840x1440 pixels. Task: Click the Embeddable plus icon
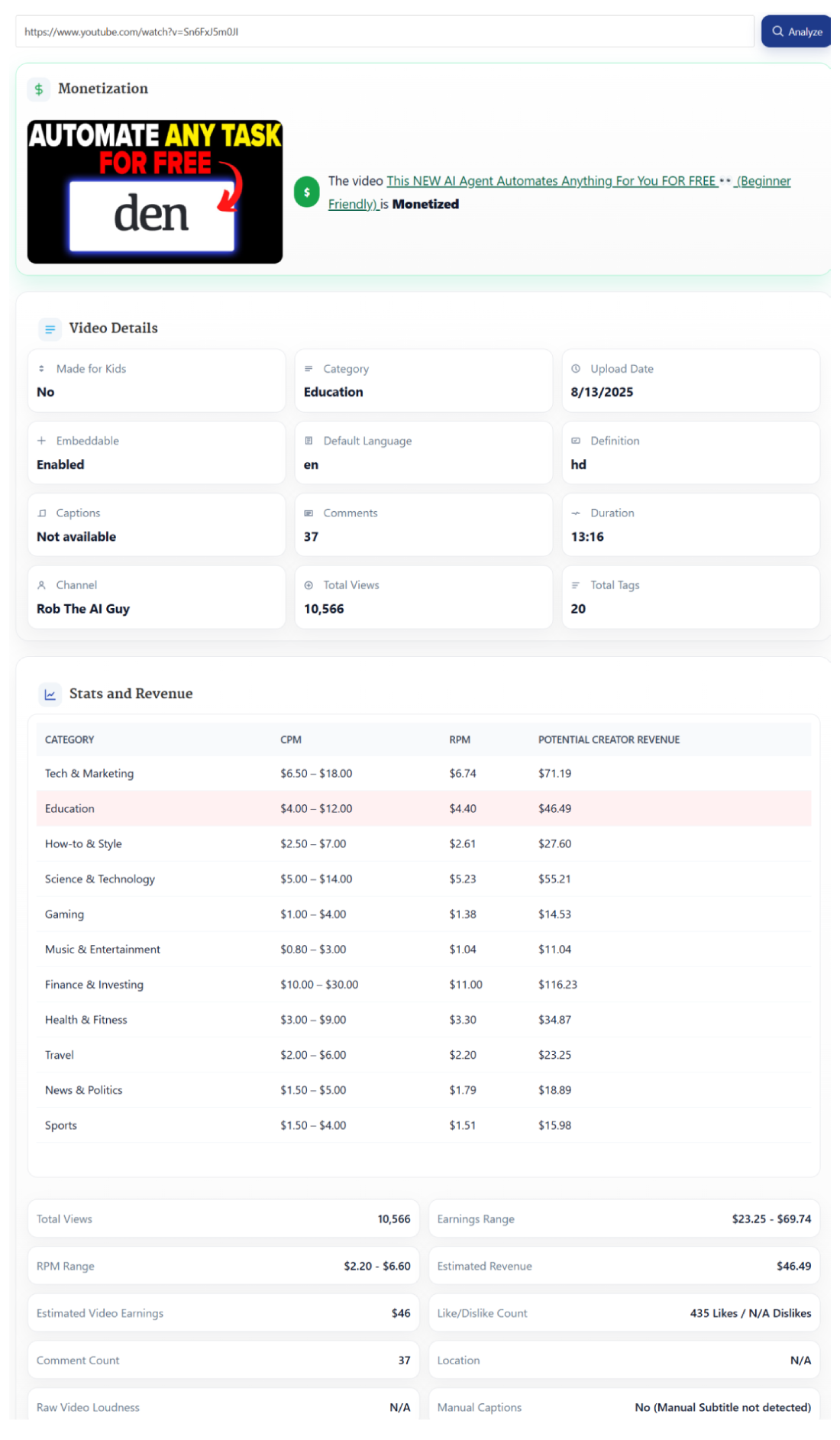[x=41, y=441]
